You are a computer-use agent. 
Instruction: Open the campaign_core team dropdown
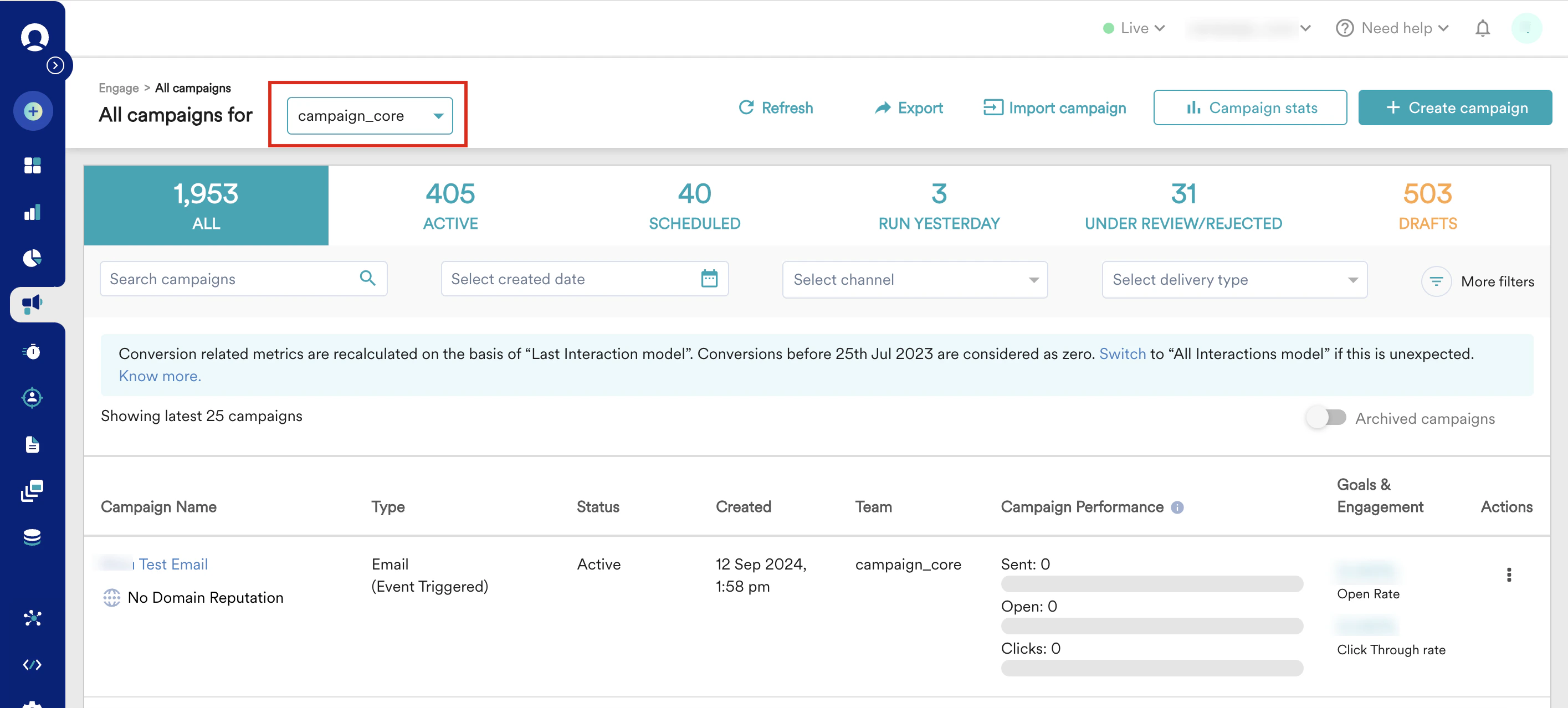click(370, 116)
